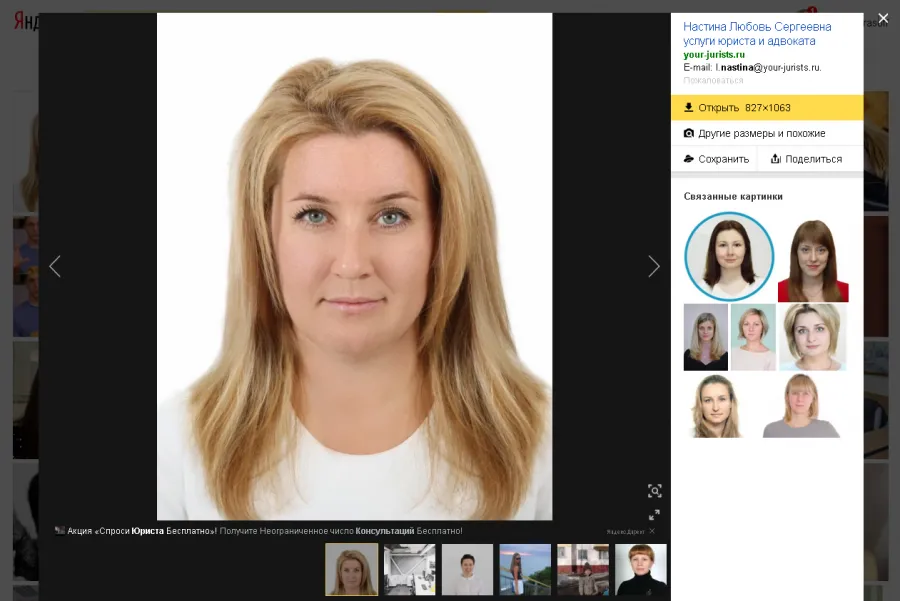Open the «Спроси Юриста Бесплатно» ad link
The height and width of the screenshot is (601, 900).
pos(265,531)
